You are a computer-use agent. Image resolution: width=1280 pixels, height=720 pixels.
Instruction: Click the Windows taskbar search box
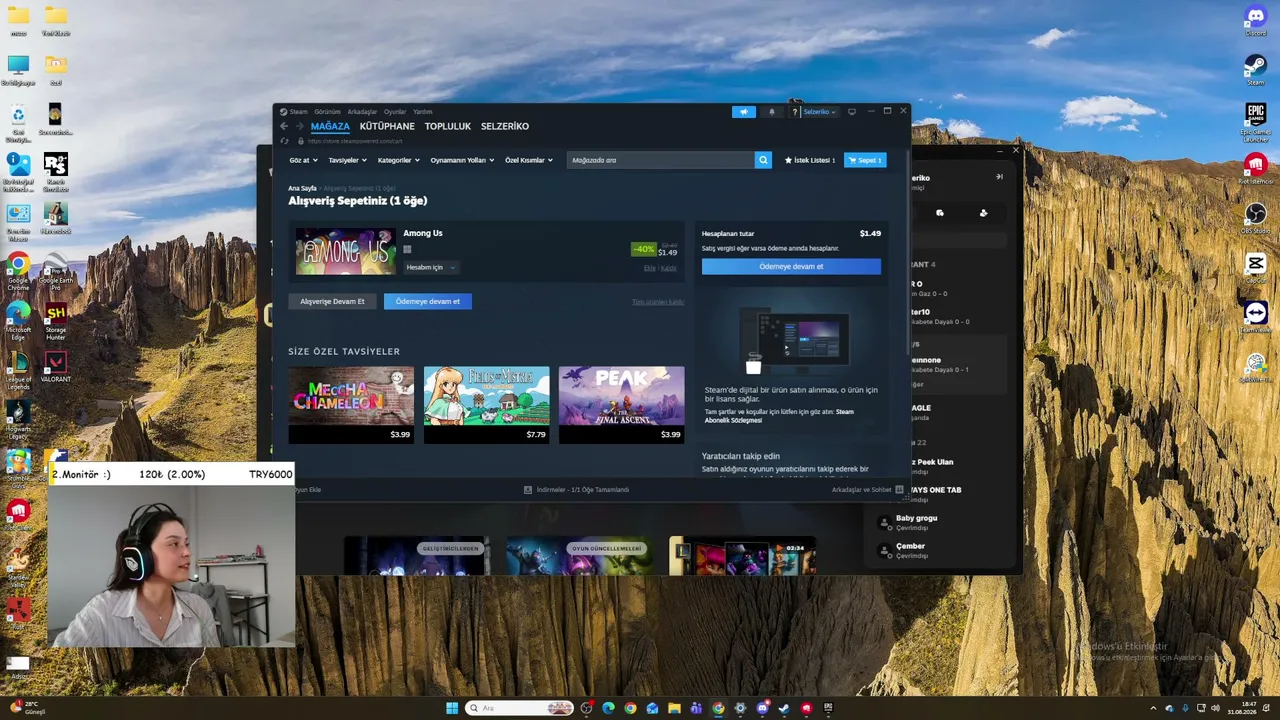(x=520, y=708)
